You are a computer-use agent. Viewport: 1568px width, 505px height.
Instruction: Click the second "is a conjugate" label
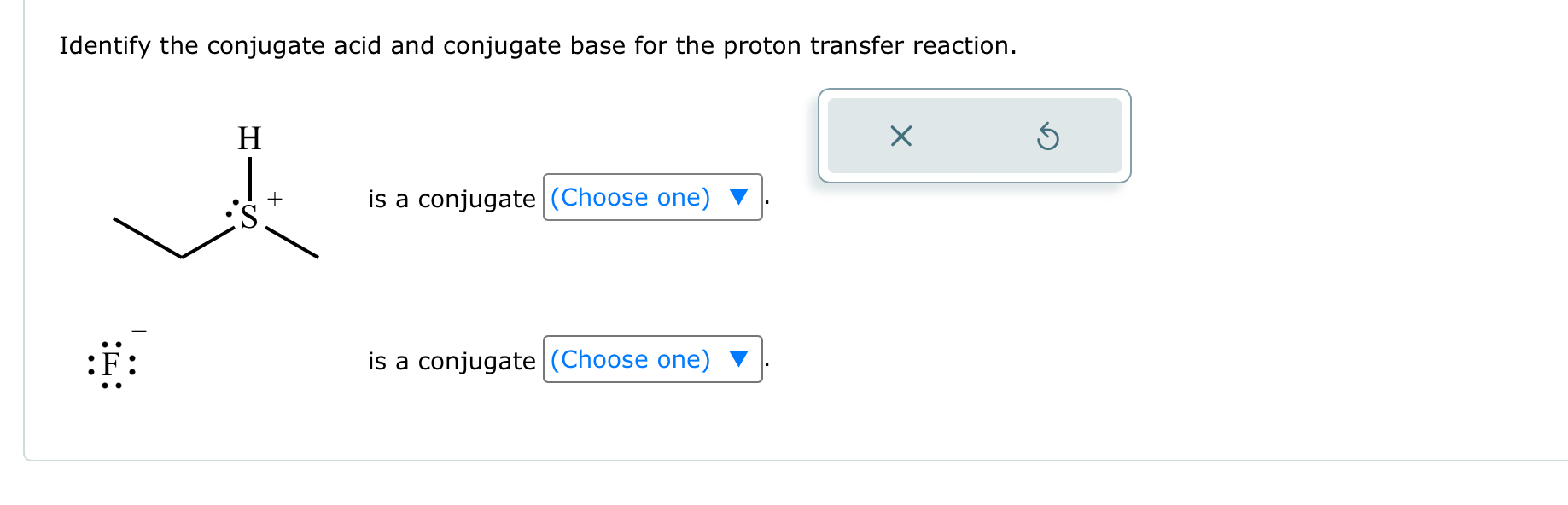click(452, 361)
